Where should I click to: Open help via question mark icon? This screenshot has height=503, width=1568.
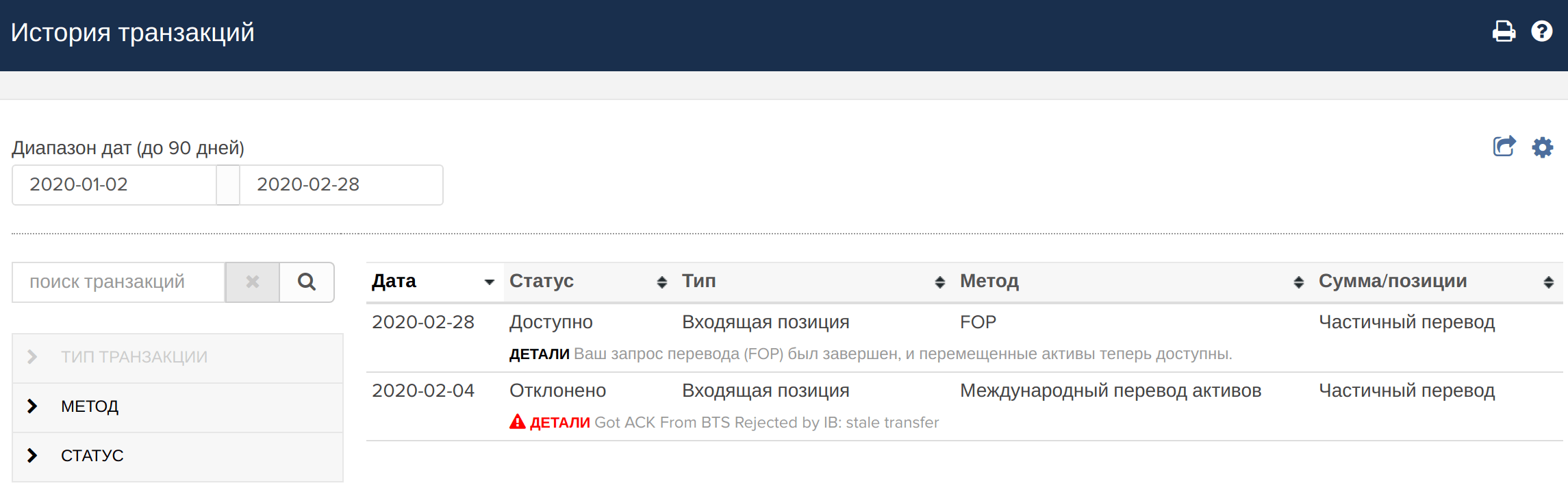[1542, 32]
